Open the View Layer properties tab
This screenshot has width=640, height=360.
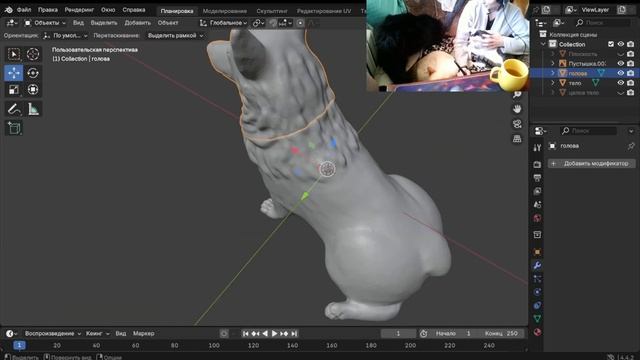click(x=537, y=191)
